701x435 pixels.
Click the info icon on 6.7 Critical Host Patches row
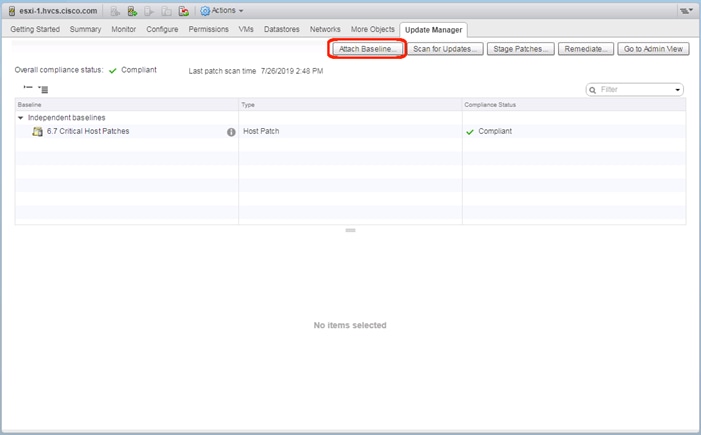(x=231, y=132)
